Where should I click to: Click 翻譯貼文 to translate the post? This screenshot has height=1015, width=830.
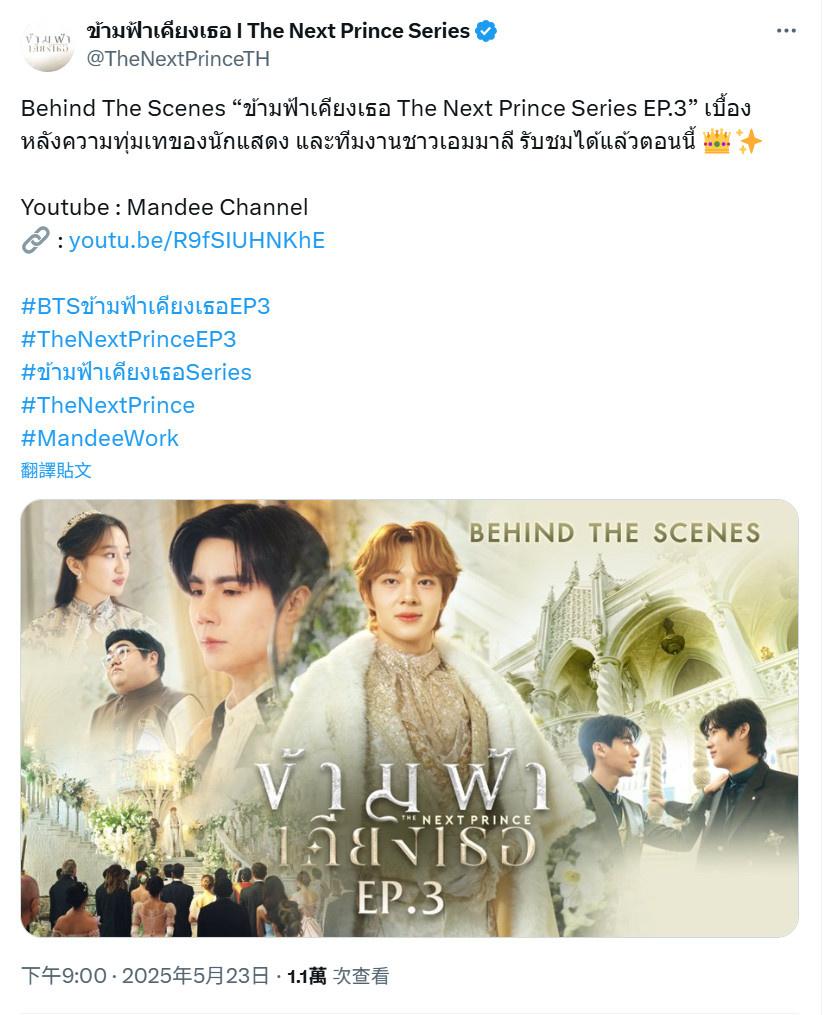(56, 470)
